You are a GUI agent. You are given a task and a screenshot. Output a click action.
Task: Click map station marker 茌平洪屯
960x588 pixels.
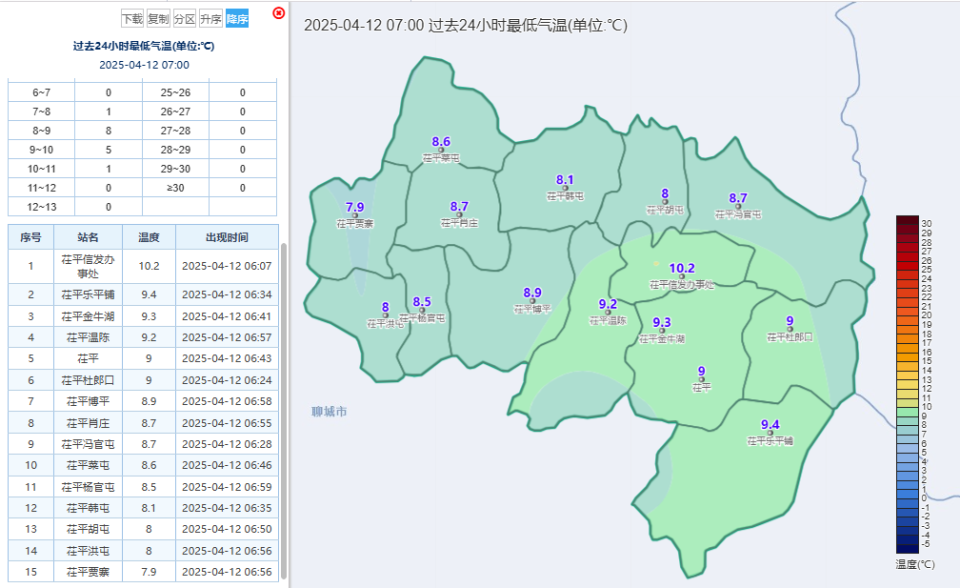385,315
